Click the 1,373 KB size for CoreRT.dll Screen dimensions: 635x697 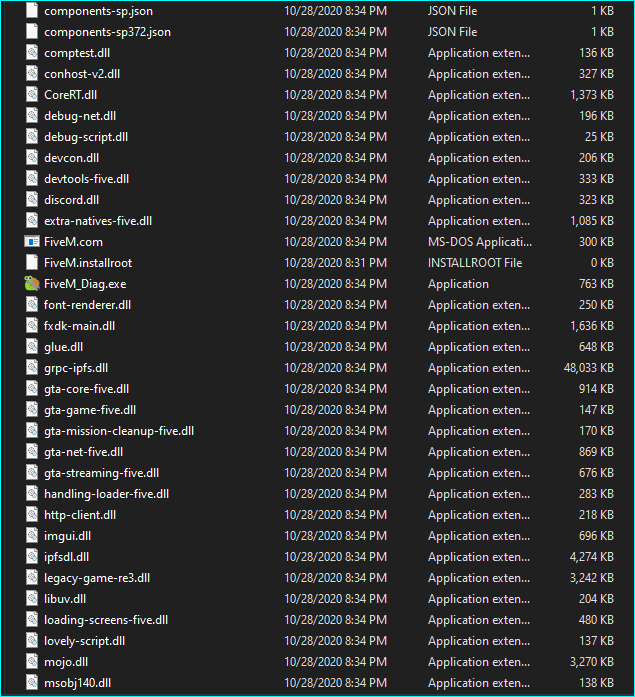[x=592, y=95]
